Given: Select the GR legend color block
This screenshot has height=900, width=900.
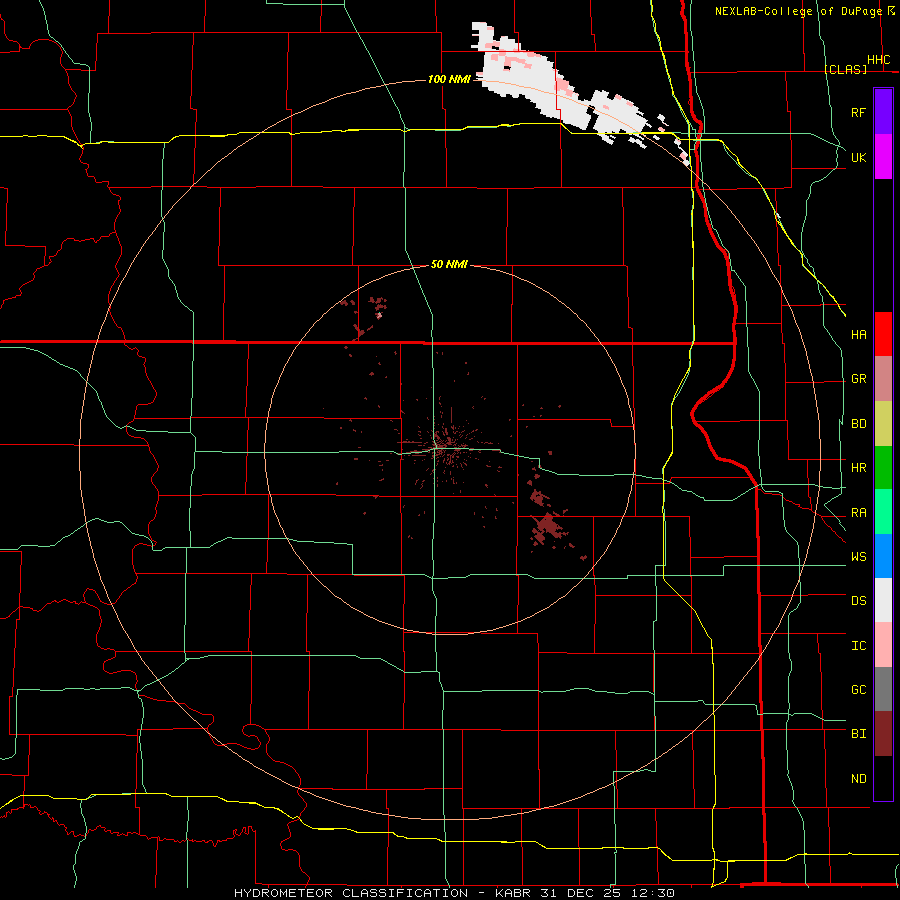Looking at the screenshot, I should pyautogui.click(x=883, y=379).
